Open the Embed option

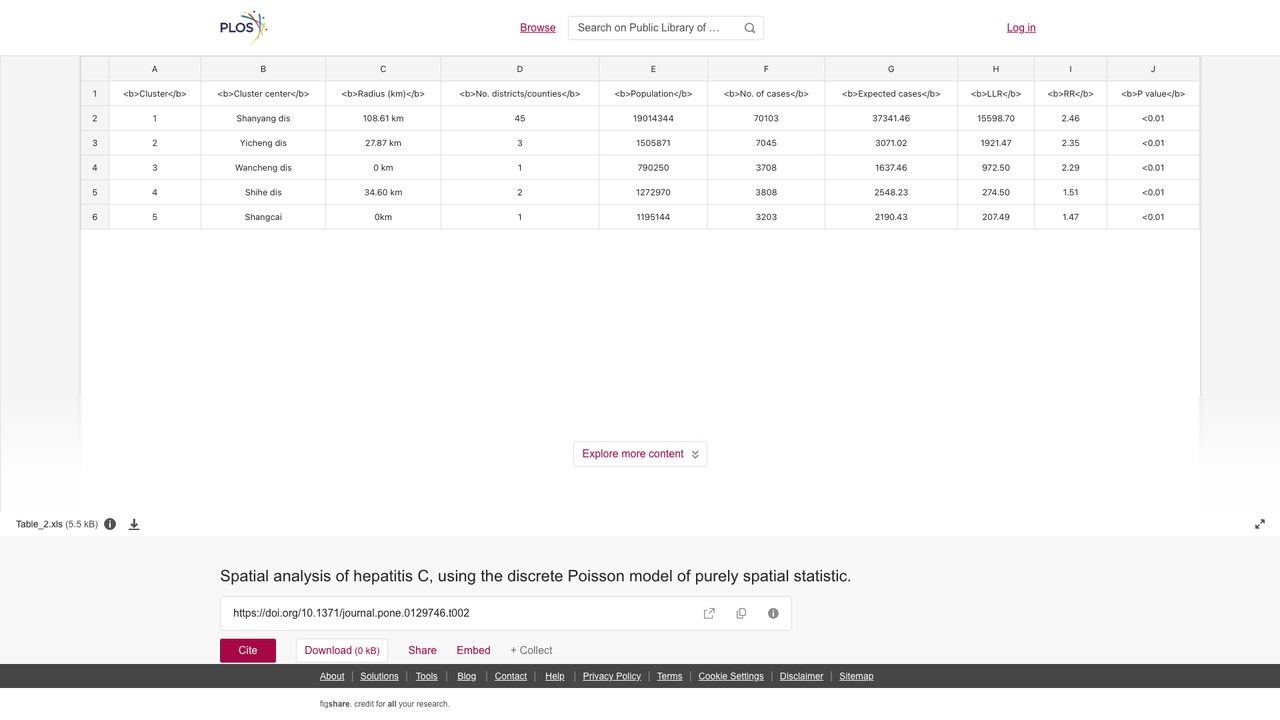(473, 650)
